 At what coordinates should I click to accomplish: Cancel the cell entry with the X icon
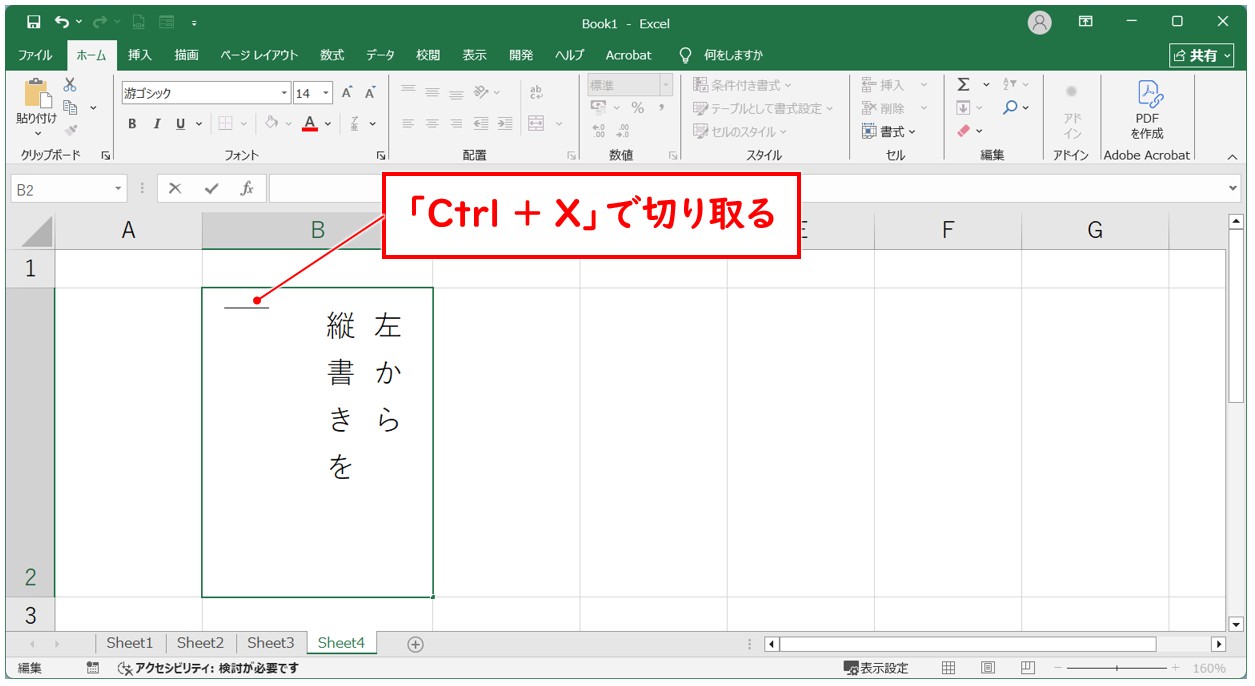click(175, 188)
